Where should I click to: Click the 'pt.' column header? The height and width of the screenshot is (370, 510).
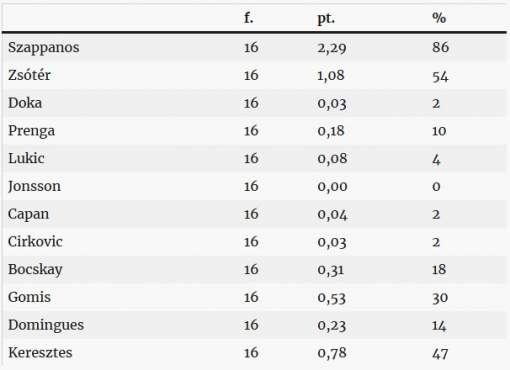click(326, 18)
